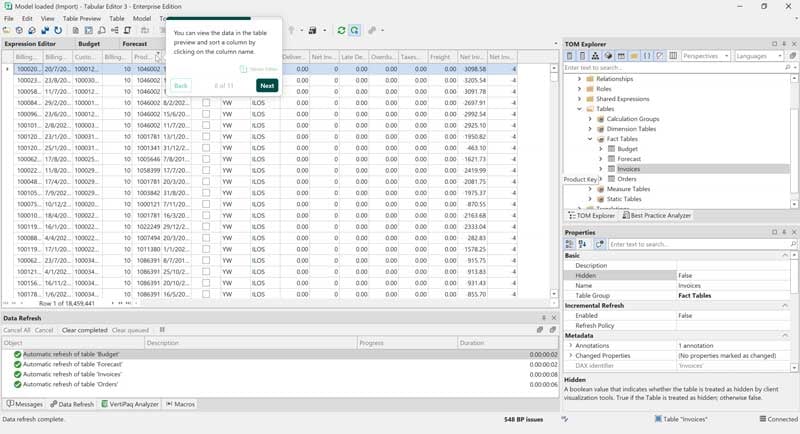This screenshot has width=800, height=434.
Task: Toggle the folder display icon in TOM Explorer toolbar
Action: click(x=634, y=56)
